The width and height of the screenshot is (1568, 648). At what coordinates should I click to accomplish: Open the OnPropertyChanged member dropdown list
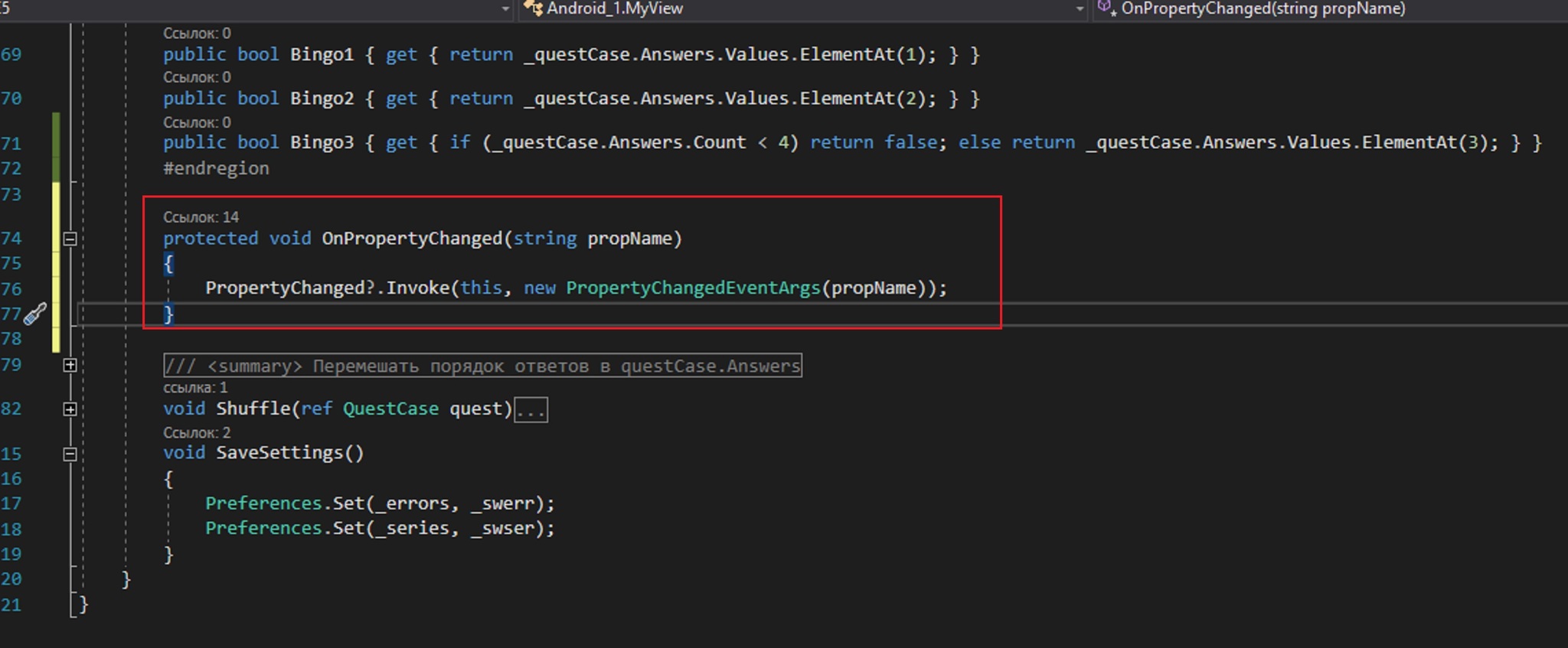click(1263, 9)
